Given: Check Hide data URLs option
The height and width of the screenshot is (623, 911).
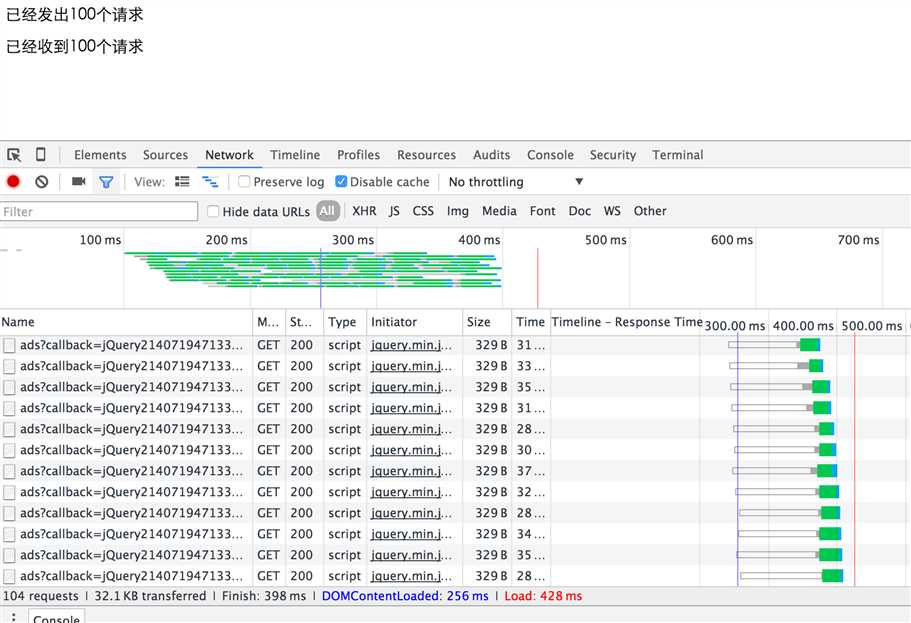Looking at the screenshot, I should 213,211.
